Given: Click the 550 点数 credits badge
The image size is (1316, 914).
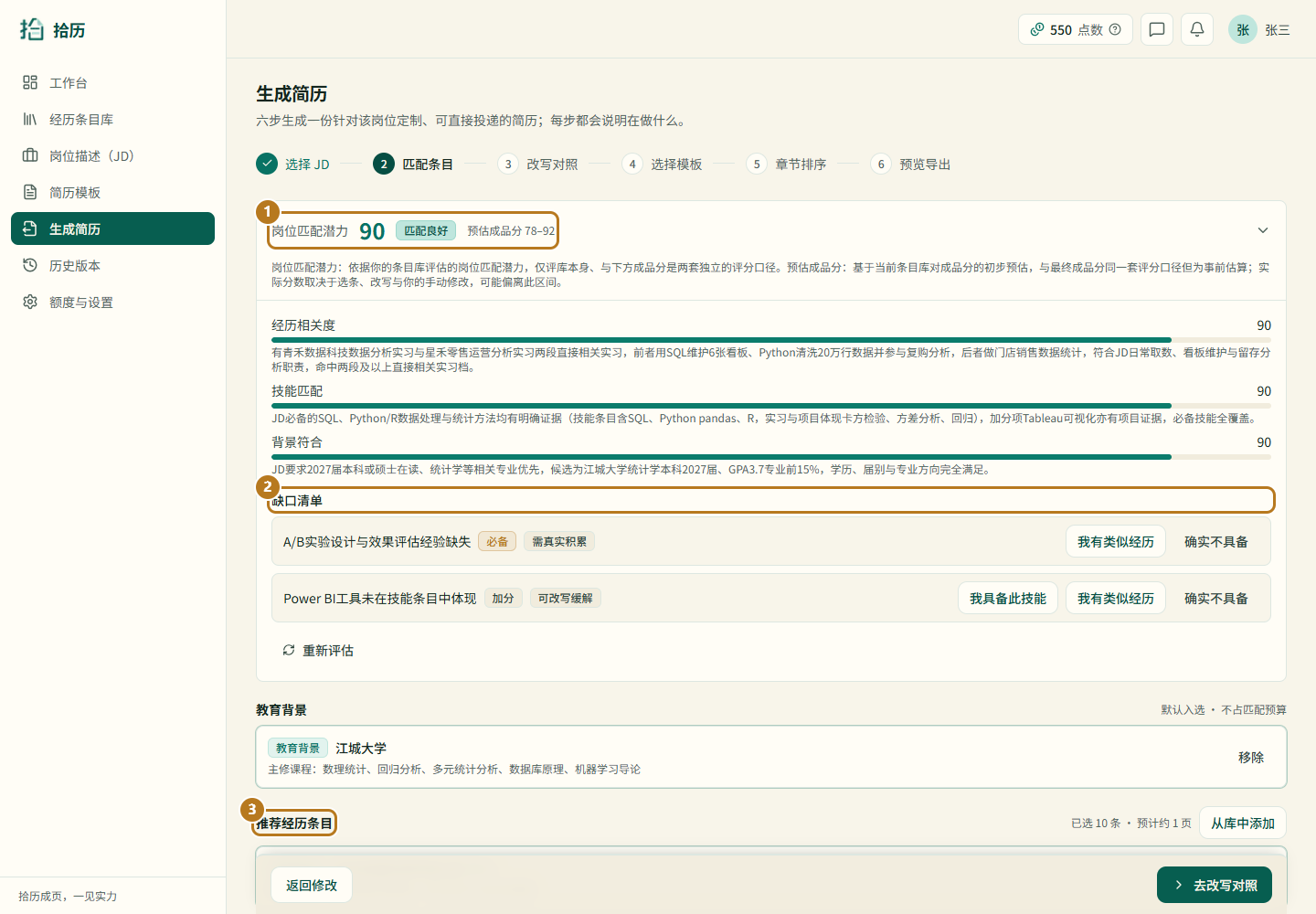Looking at the screenshot, I should pos(1075,29).
